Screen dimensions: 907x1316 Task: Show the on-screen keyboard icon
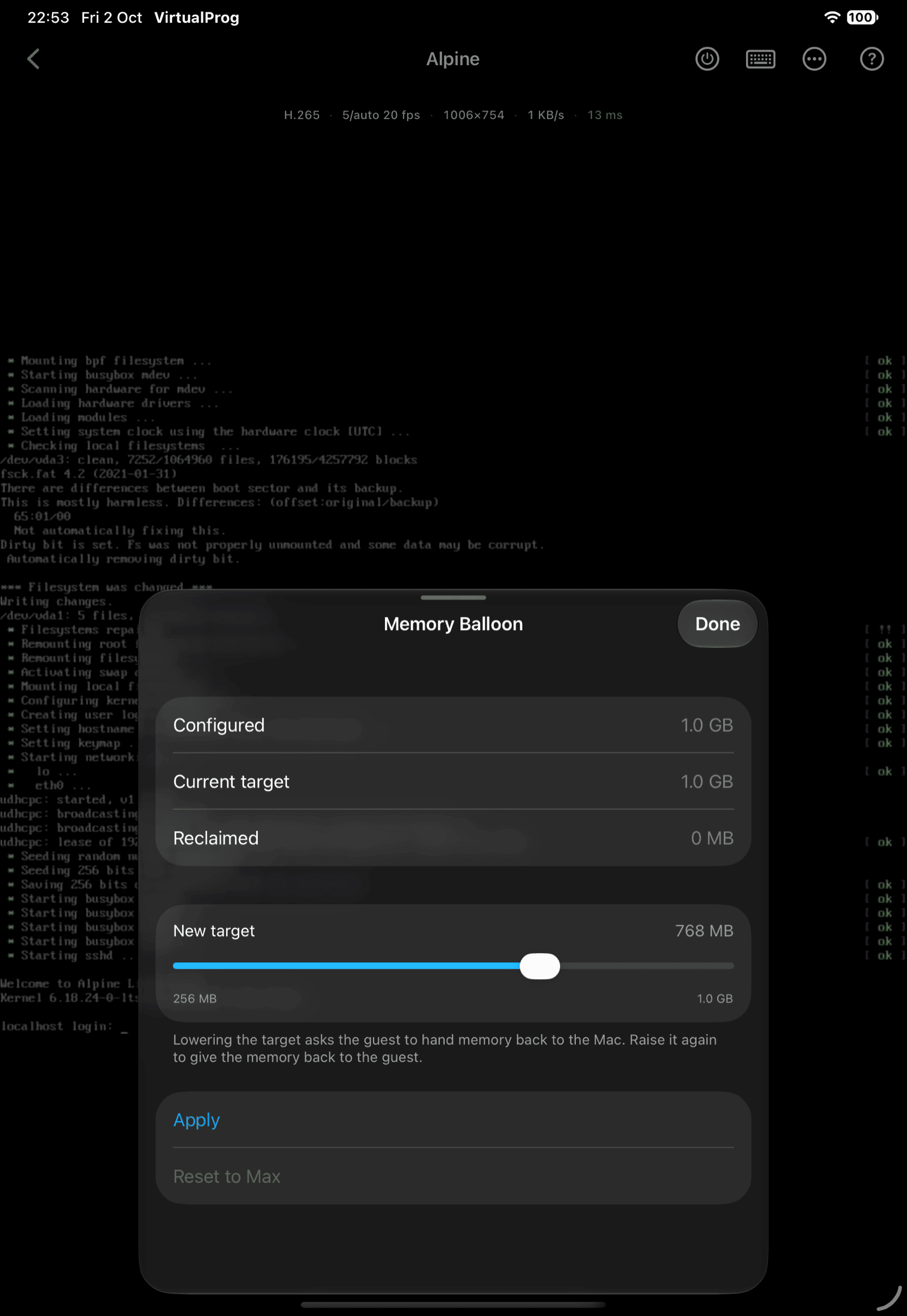[x=760, y=59]
